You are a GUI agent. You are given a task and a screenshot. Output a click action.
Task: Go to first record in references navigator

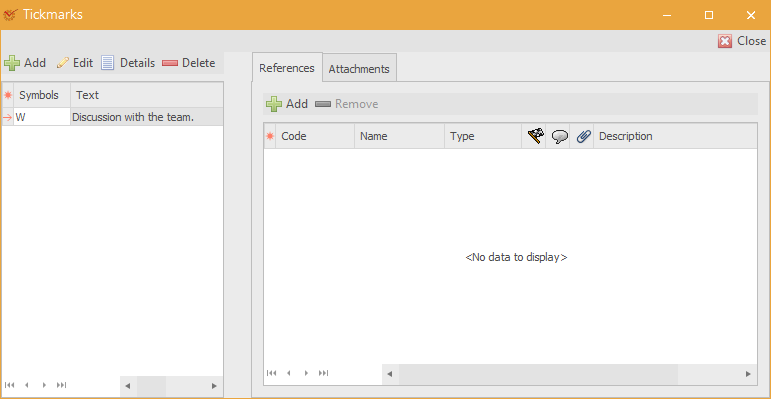click(271, 373)
